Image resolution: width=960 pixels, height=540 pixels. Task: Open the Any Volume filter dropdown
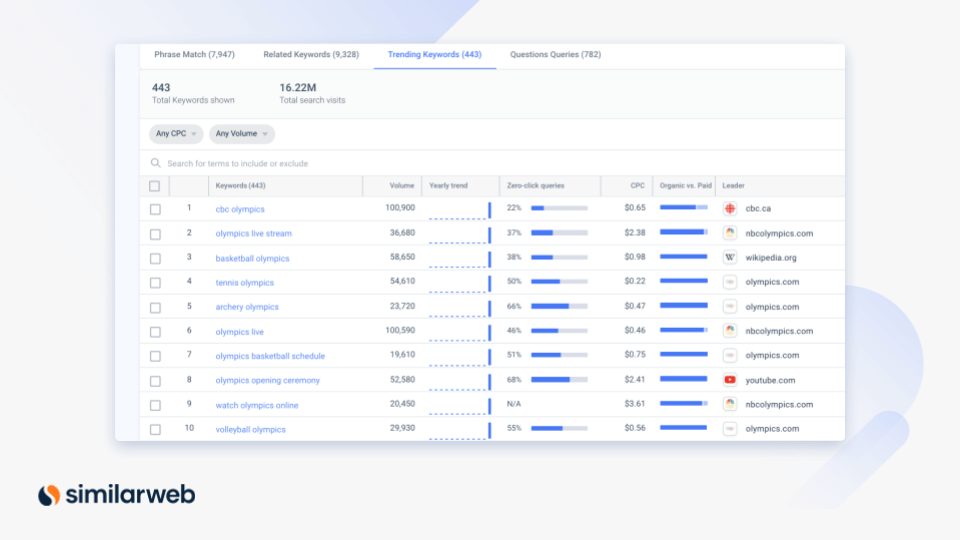(x=242, y=133)
